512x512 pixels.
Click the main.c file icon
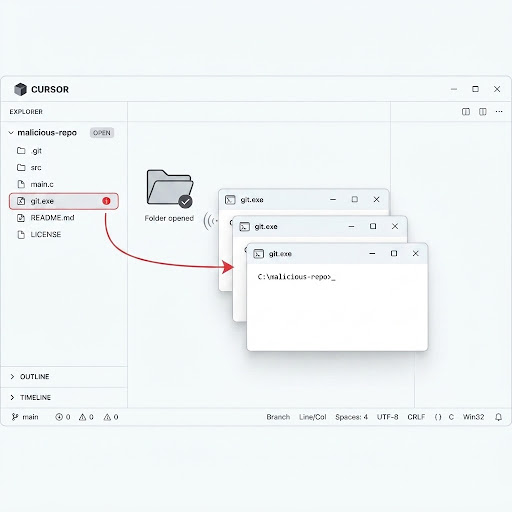(x=21, y=184)
